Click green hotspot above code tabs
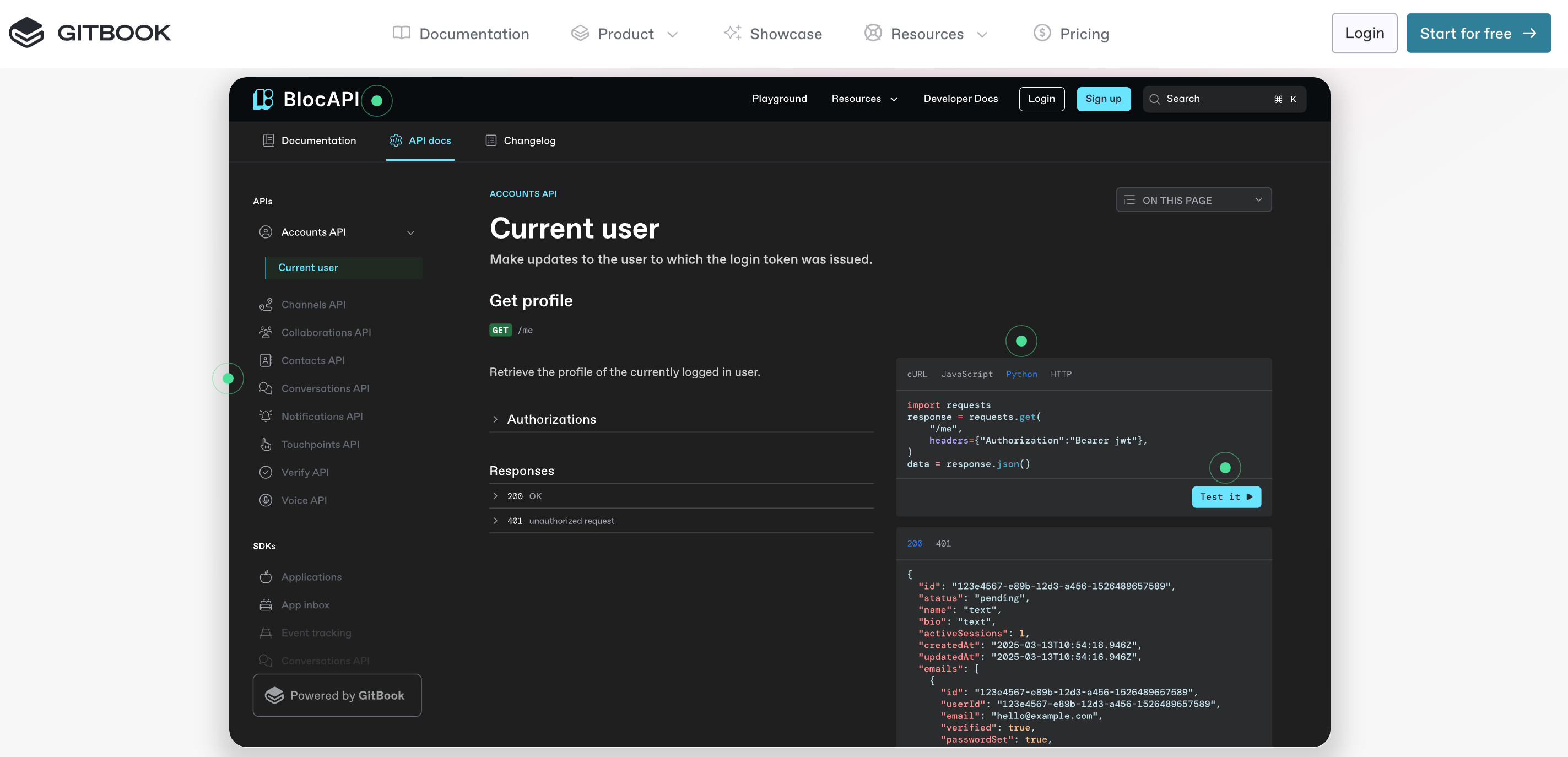 [1021, 342]
